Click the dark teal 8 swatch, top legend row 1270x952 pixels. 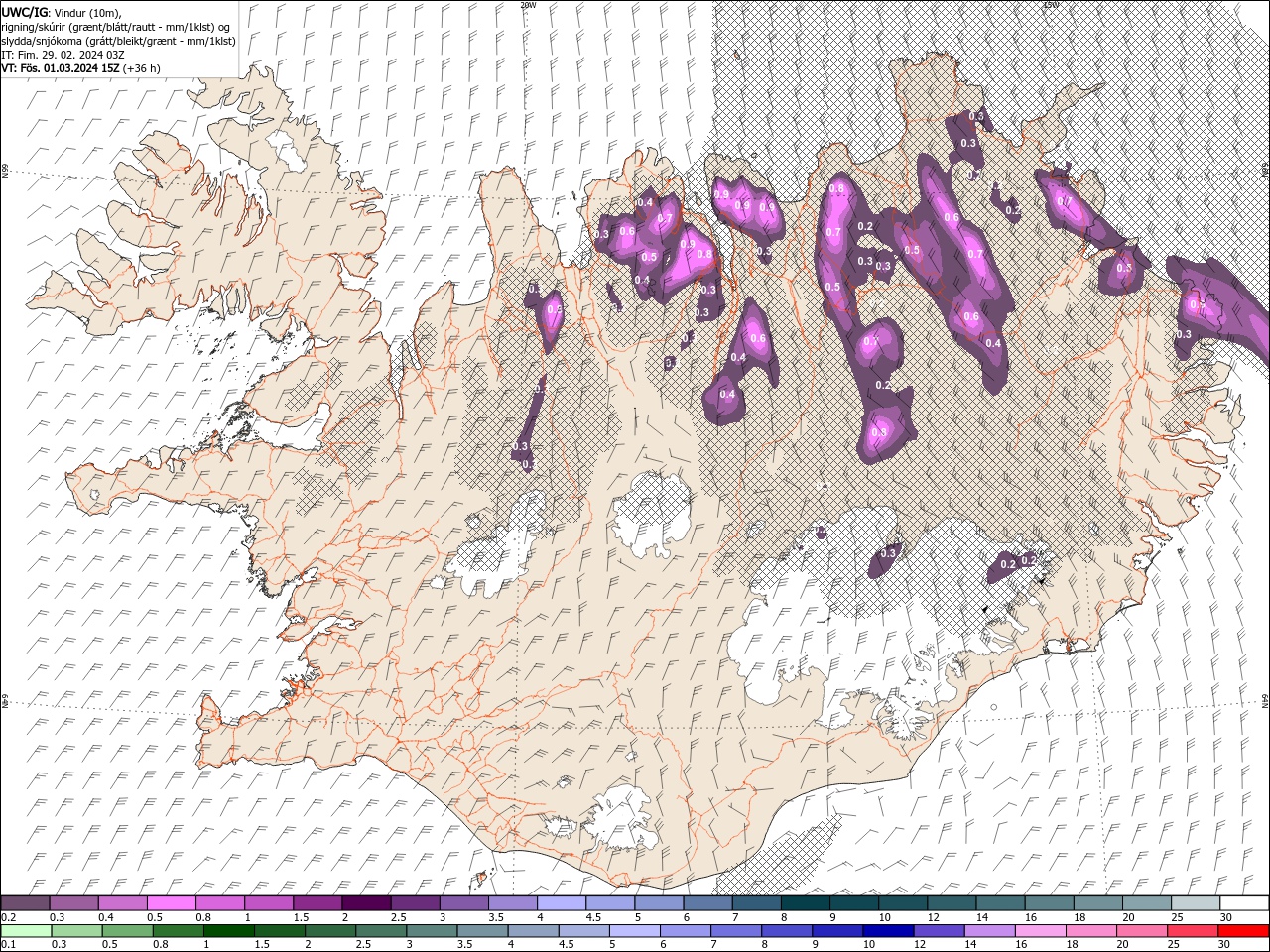[806, 903]
